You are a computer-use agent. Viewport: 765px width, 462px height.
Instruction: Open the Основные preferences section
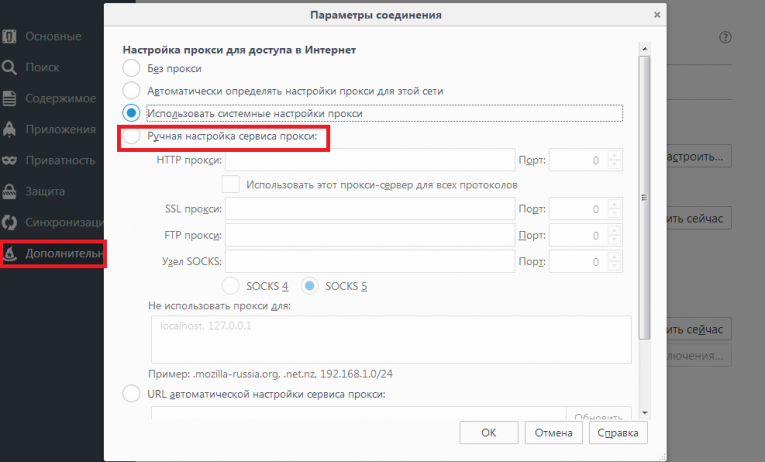pyautogui.click(x=53, y=37)
